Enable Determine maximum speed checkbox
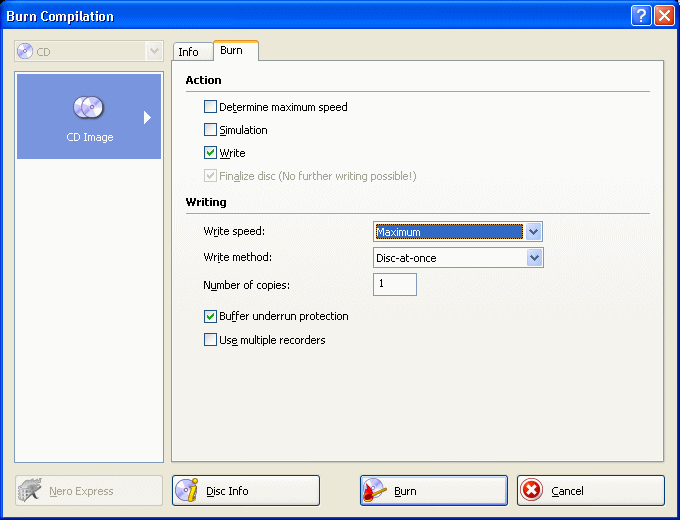 pos(210,107)
